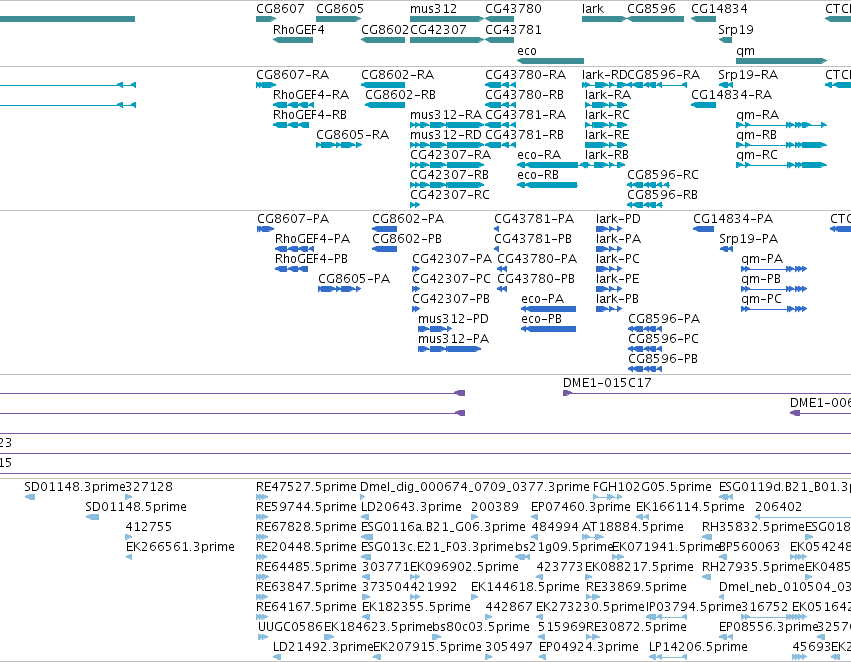Screen dimensions: 851x662
Task: Select transcript mus312-RD
Action: (x=446, y=135)
